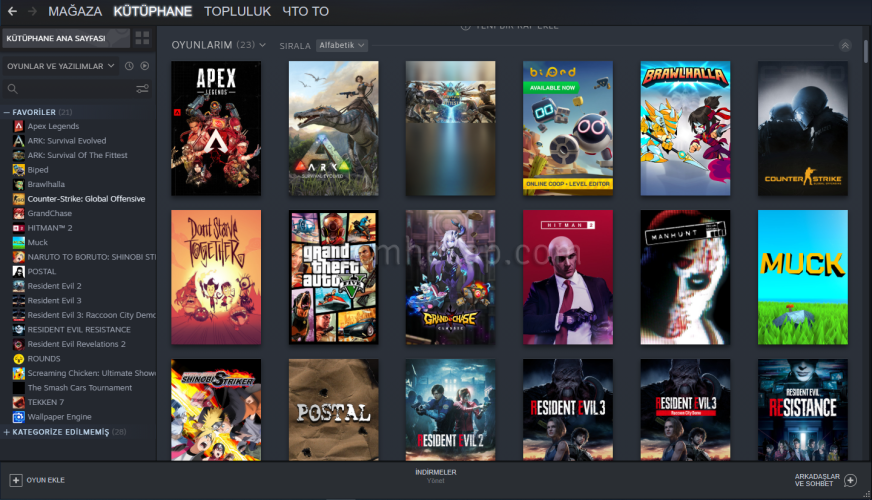Click the library search field

coord(70,89)
